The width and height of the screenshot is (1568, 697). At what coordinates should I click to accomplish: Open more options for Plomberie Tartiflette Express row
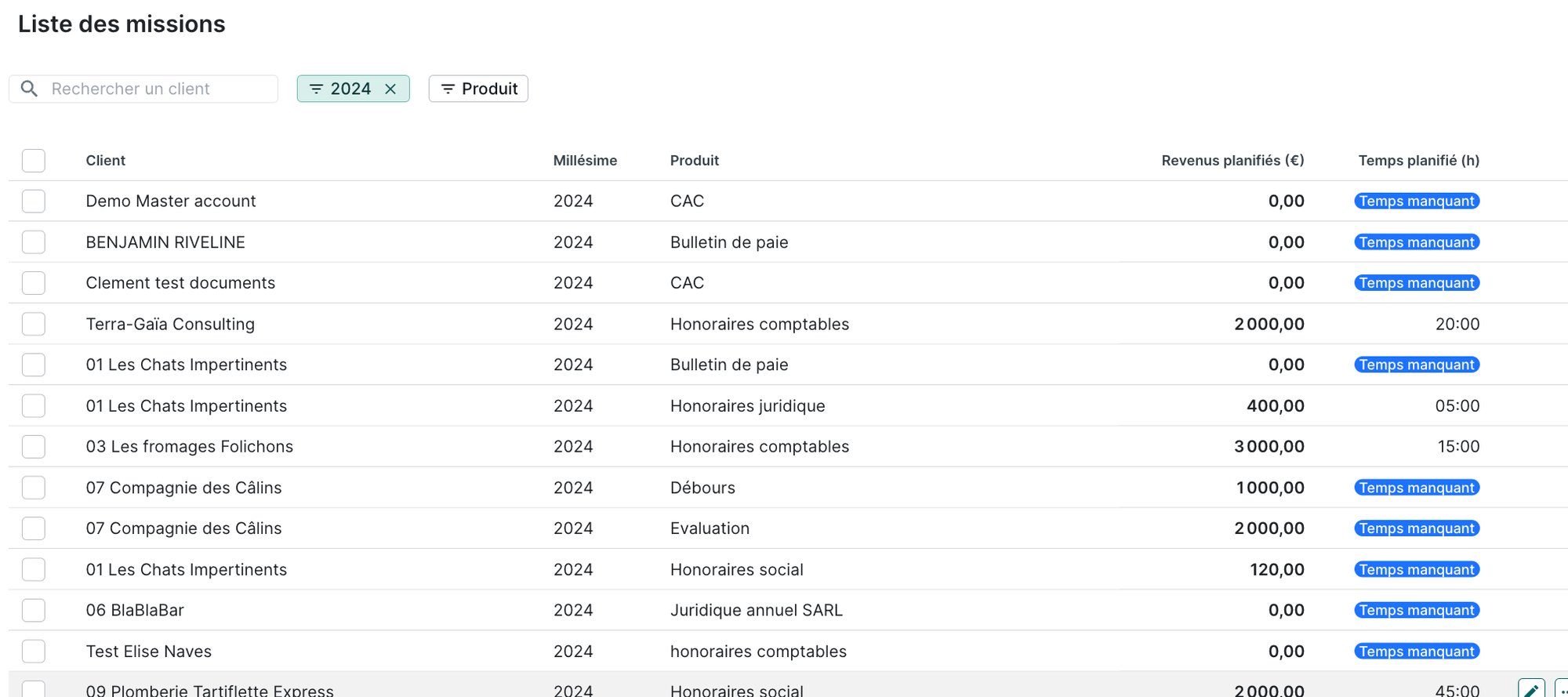pos(1562,689)
